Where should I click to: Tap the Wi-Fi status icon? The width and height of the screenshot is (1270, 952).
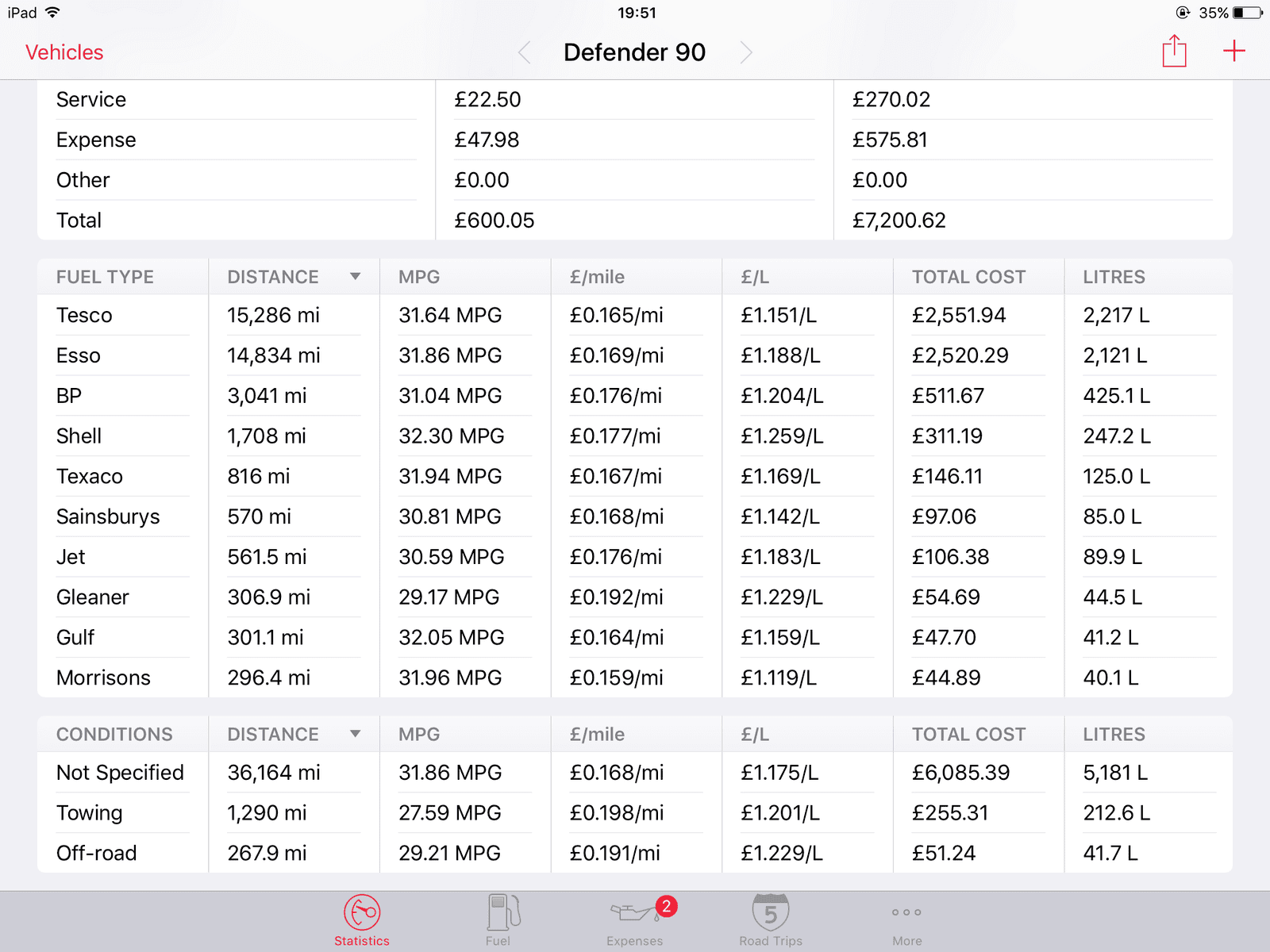click(x=53, y=13)
